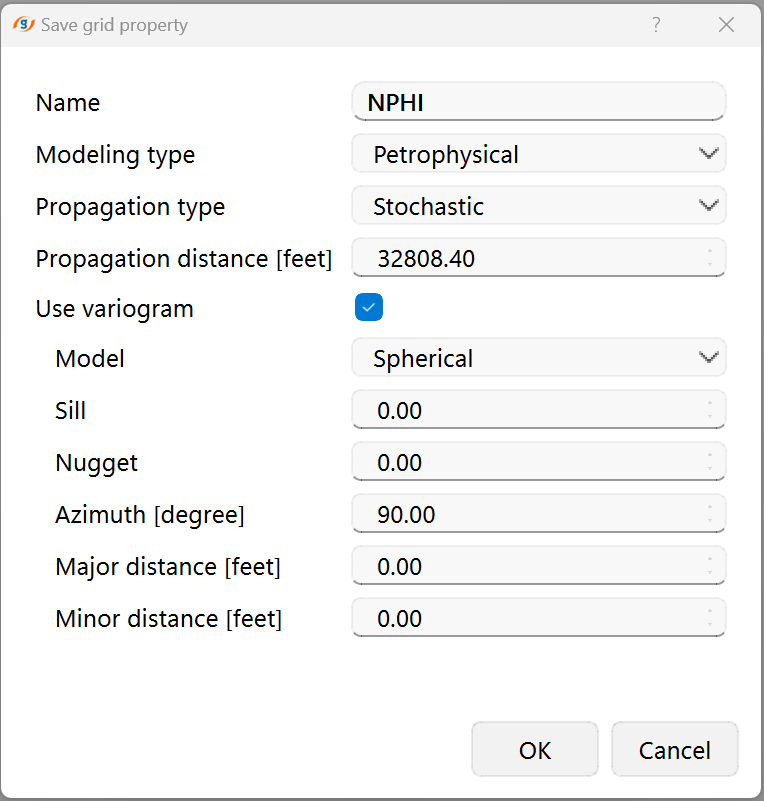The width and height of the screenshot is (764, 801).
Task: Decrease Propagation distance with down arrow
Action: (710, 265)
